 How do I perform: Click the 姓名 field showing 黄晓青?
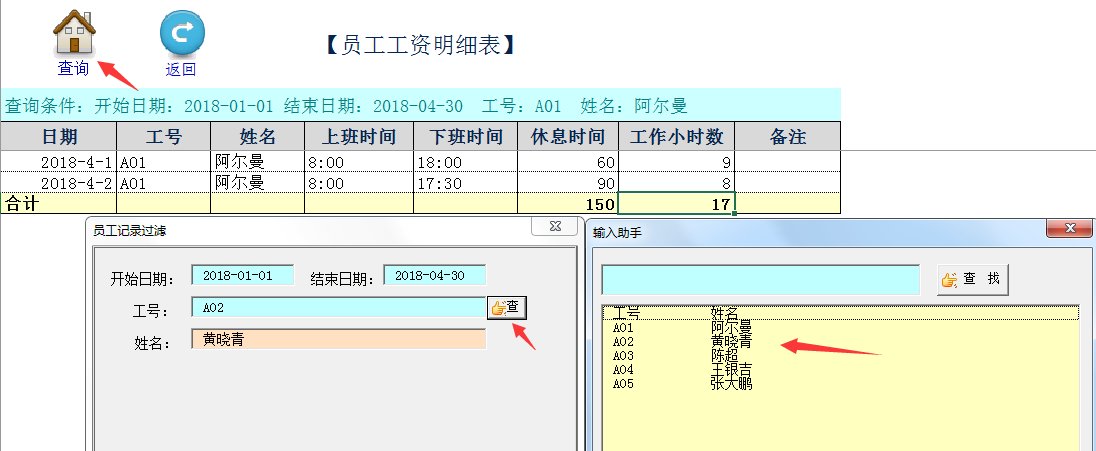[x=338, y=339]
